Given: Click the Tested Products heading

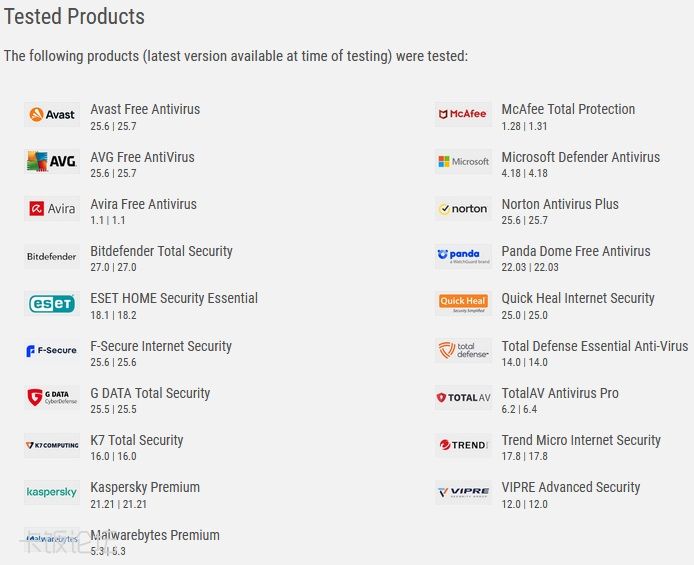Looking at the screenshot, I should click(75, 17).
